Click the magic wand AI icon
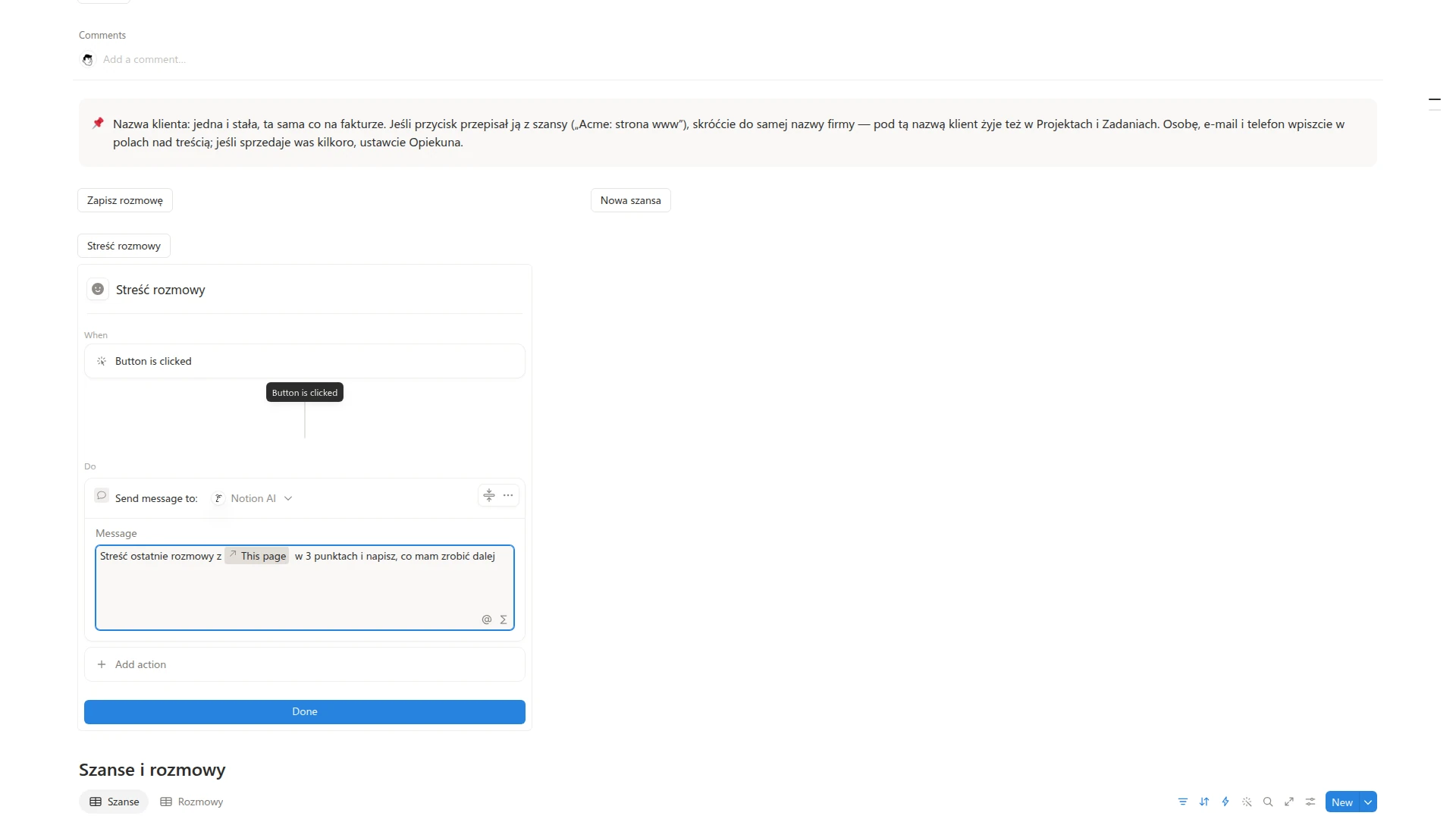Viewport: 1456px width, 819px height. pyautogui.click(x=1247, y=802)
